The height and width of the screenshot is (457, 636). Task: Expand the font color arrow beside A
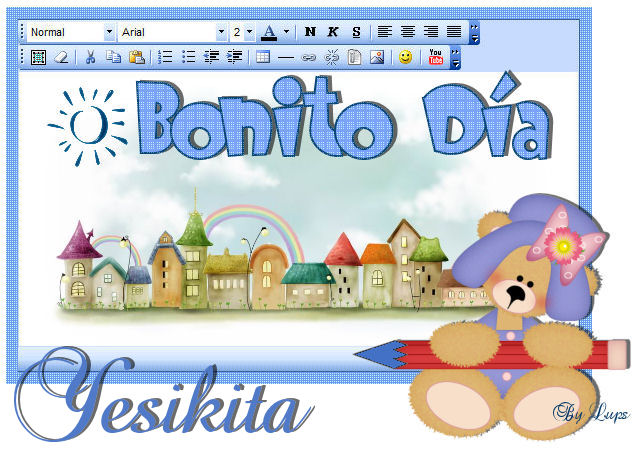286,31
